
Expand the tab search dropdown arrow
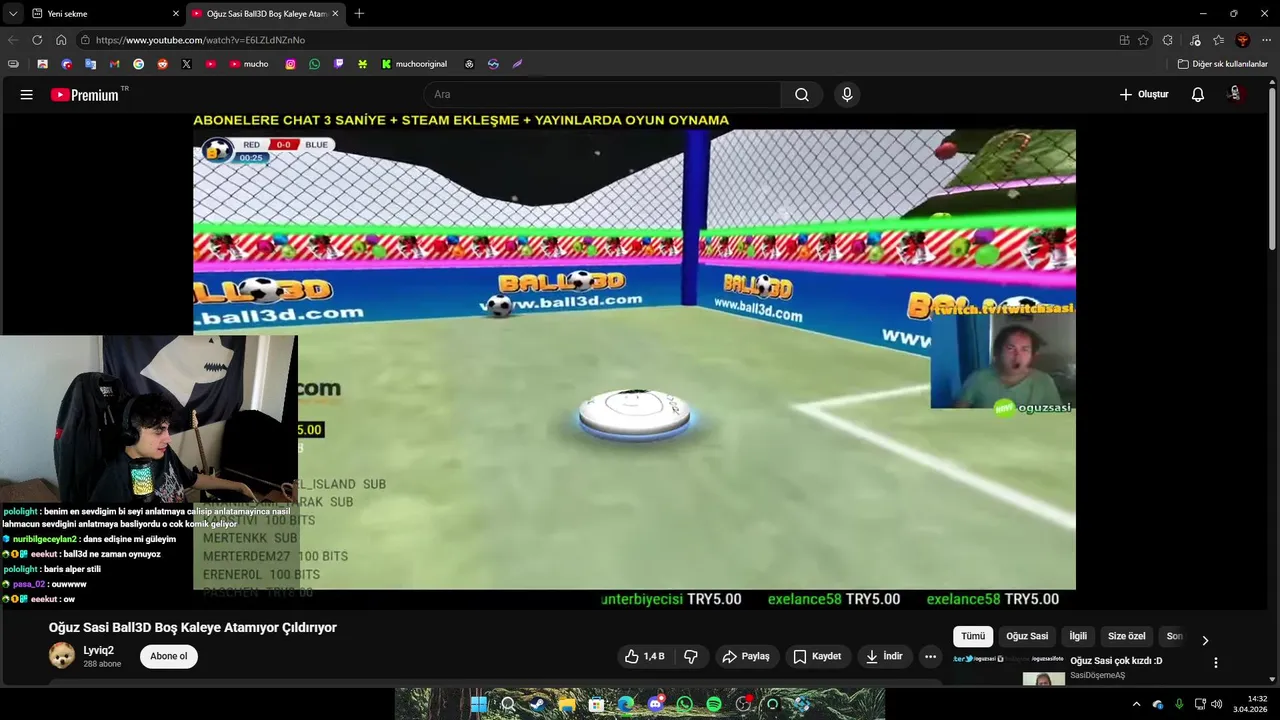tap(12, 14)
